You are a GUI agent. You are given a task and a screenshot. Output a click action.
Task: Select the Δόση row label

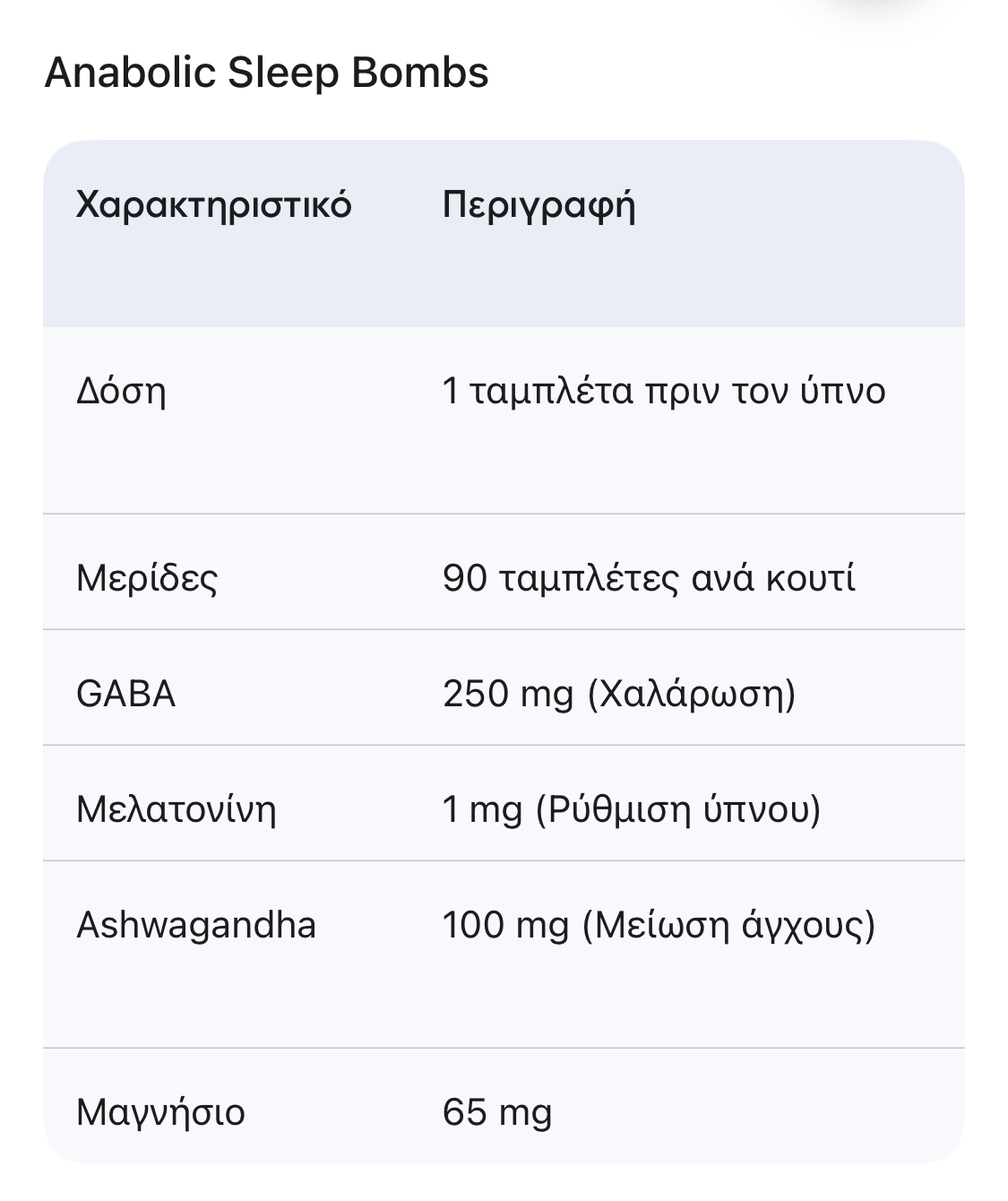click(x=121, y=392)
